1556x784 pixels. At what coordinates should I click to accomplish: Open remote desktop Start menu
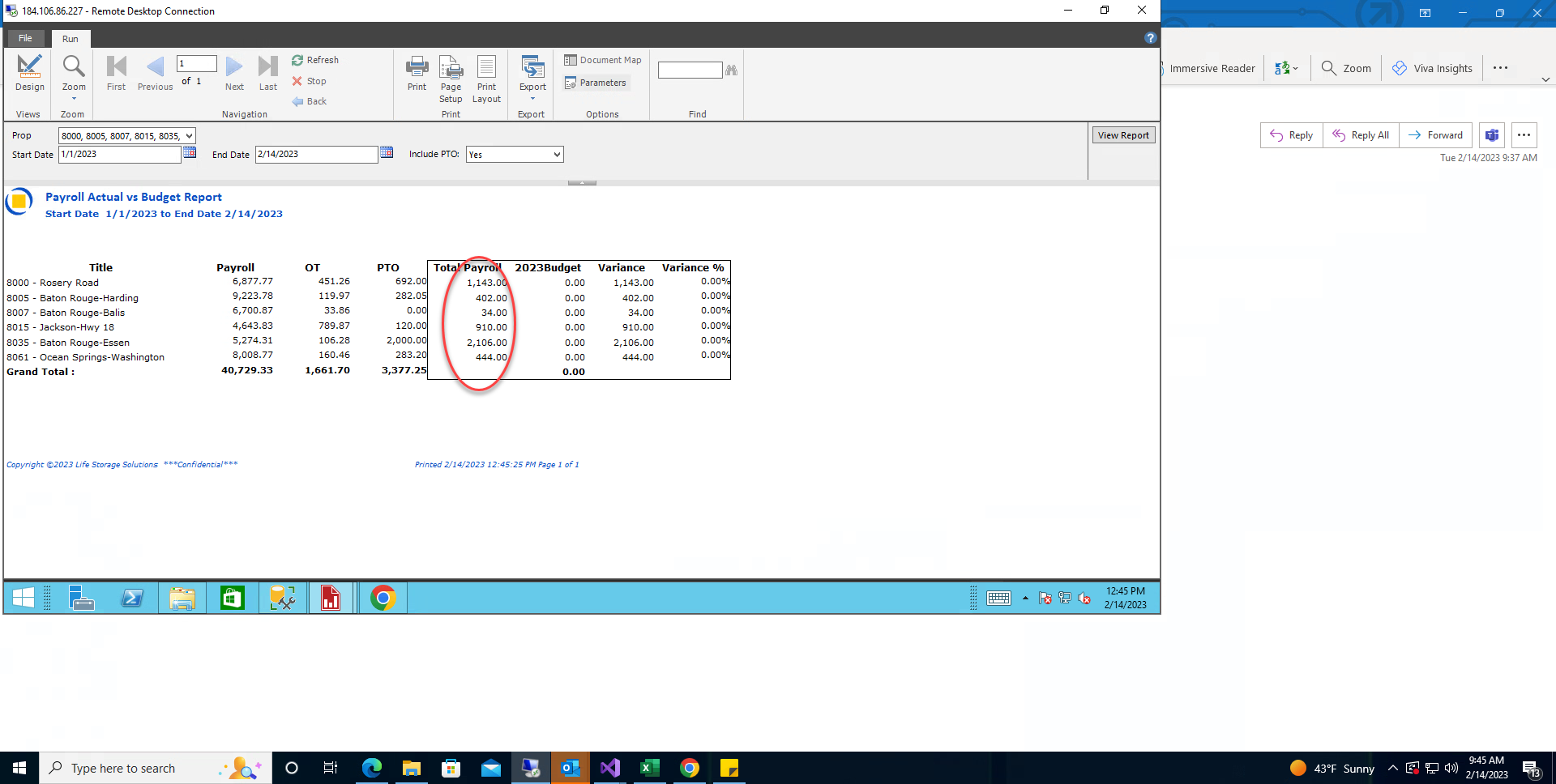coord(24,598)
